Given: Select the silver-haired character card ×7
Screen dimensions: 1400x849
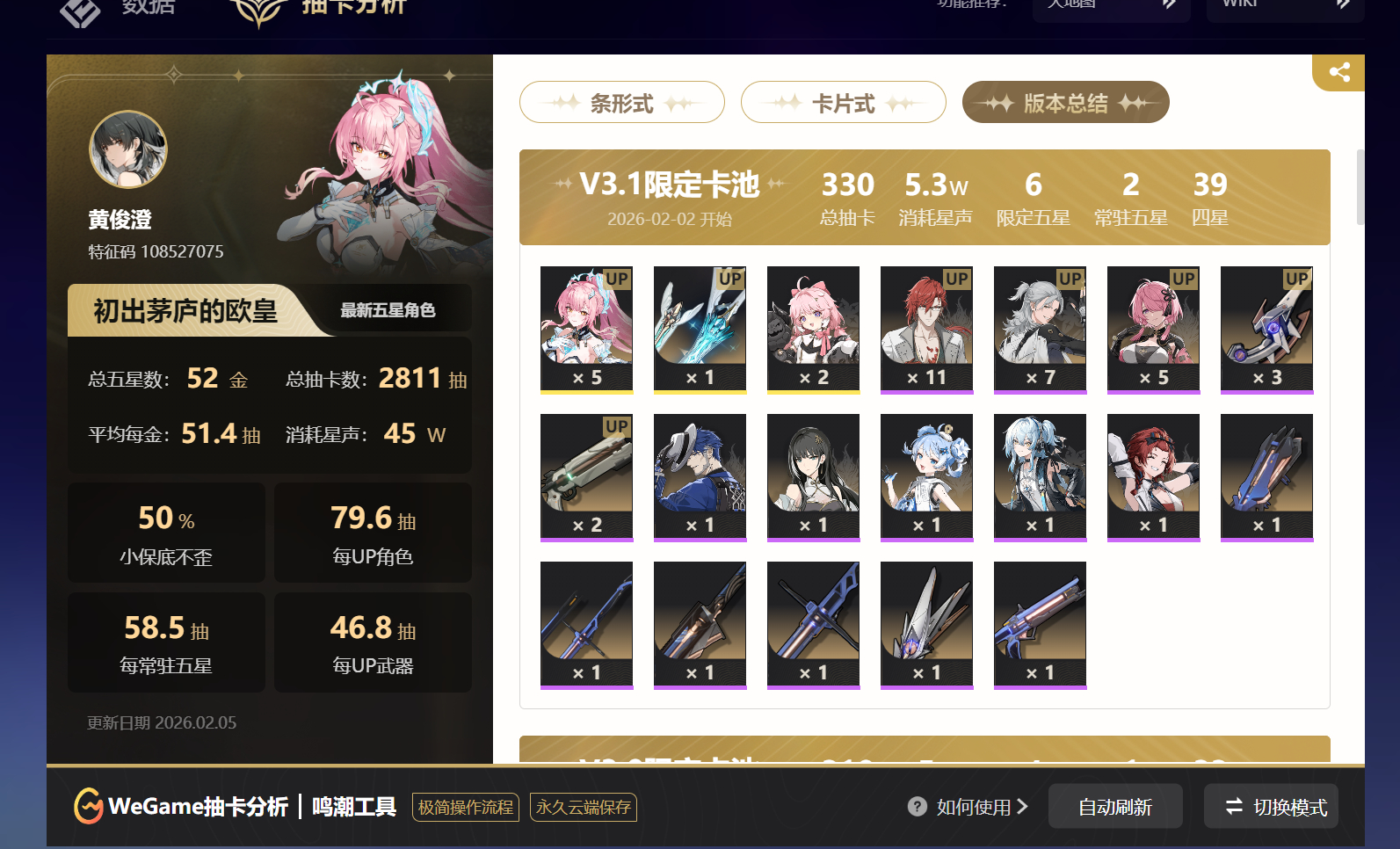Looking at the screenshot, I should [1041, 330].
